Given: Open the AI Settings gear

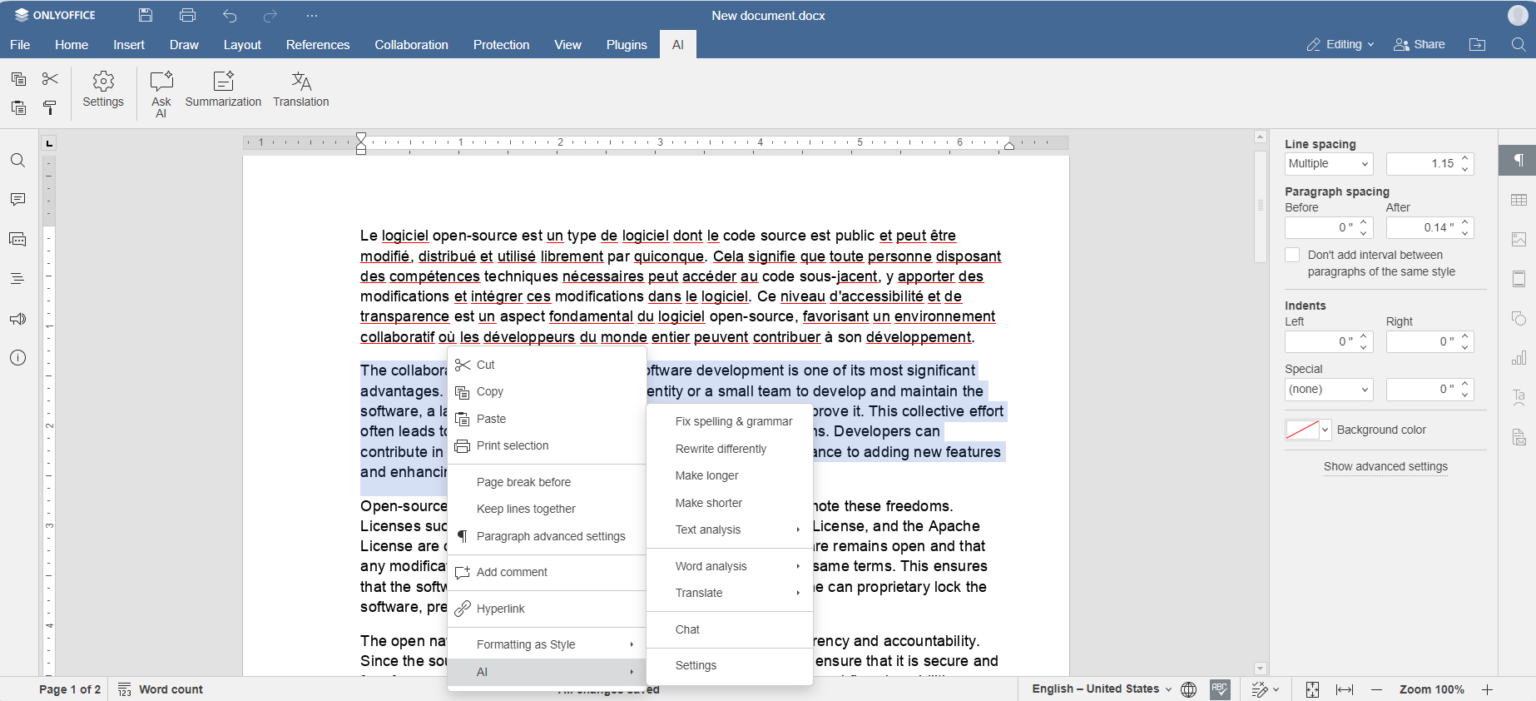Looking at the screenshot, I should click(x=103, y=91).
